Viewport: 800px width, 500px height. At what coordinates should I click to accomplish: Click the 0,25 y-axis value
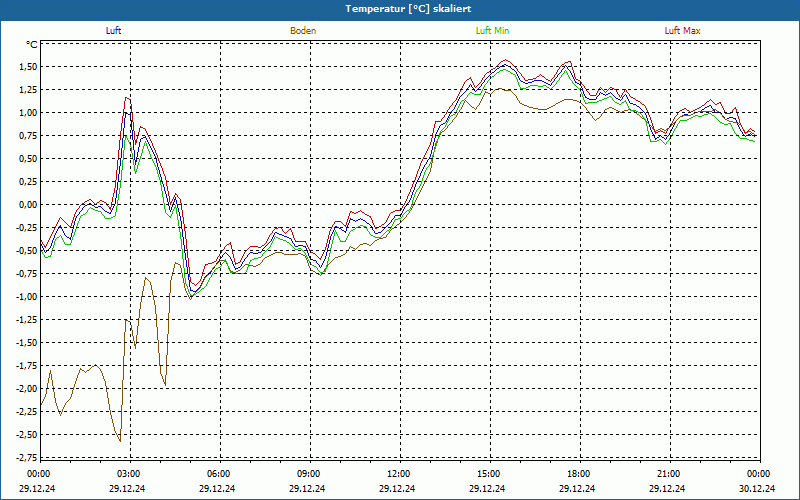28,182
